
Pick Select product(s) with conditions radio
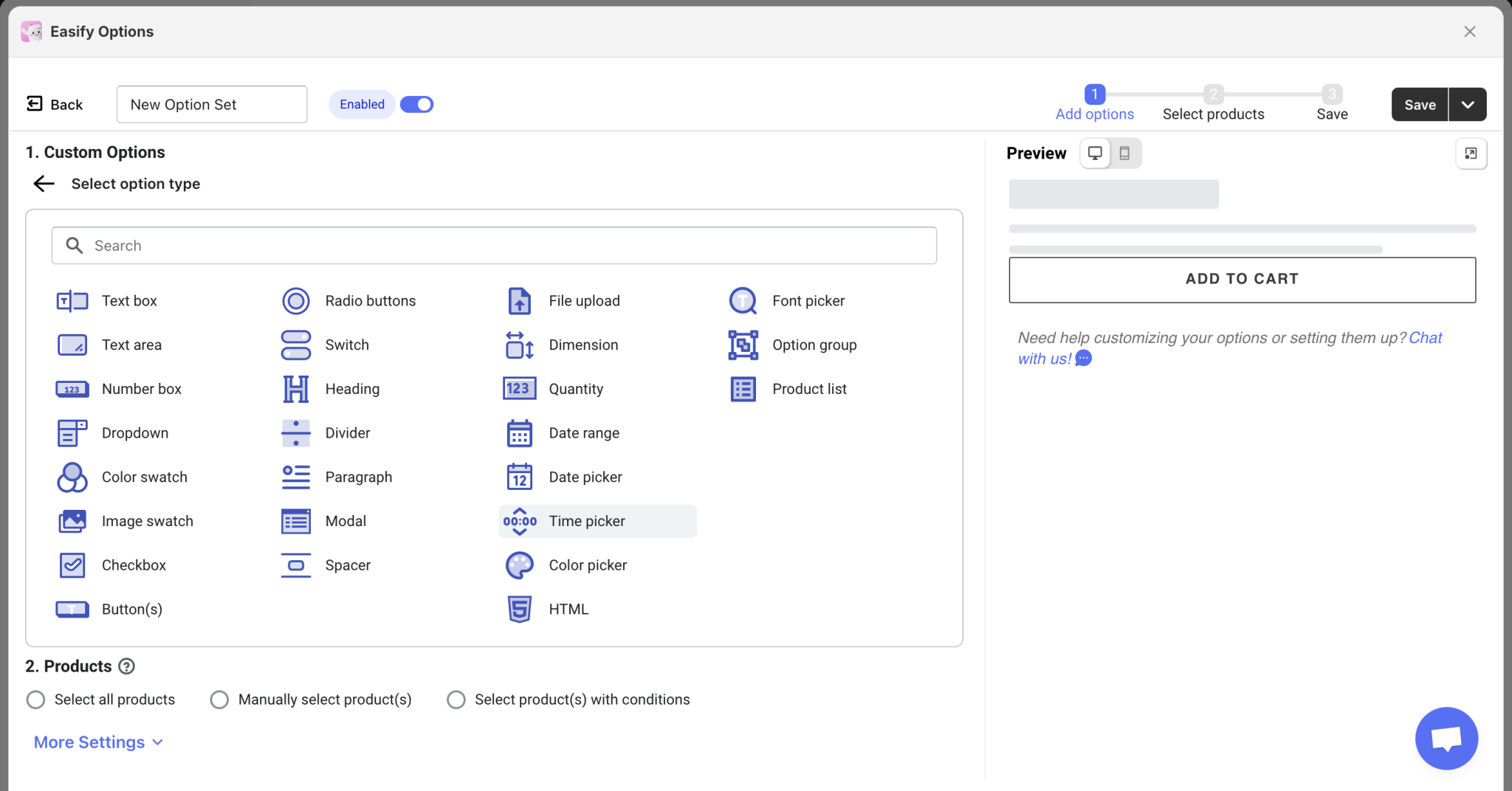[456, 700]
